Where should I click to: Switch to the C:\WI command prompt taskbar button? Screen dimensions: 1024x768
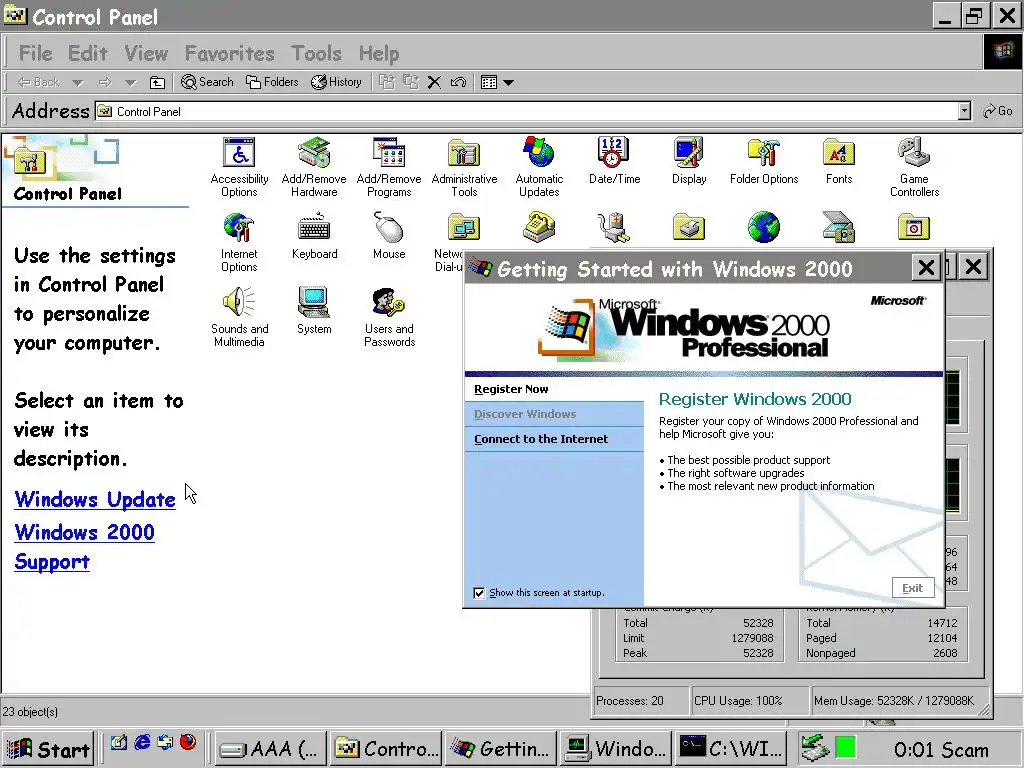click(x=731, y=749)
